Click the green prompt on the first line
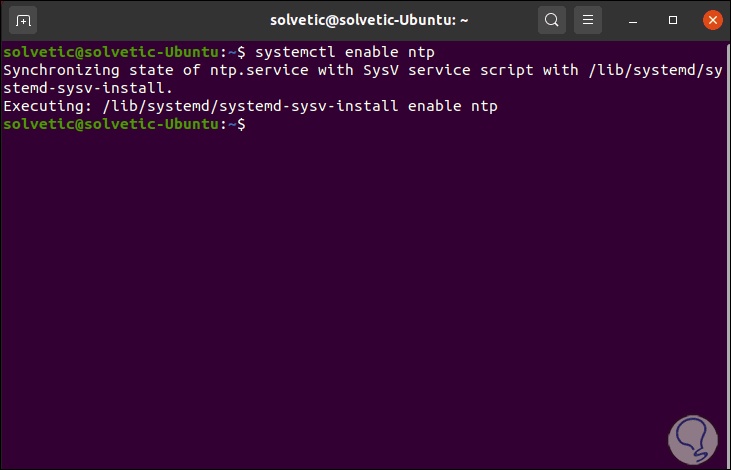Image resolution: width=731 pixels, height=470 pixels. point(120,52)
